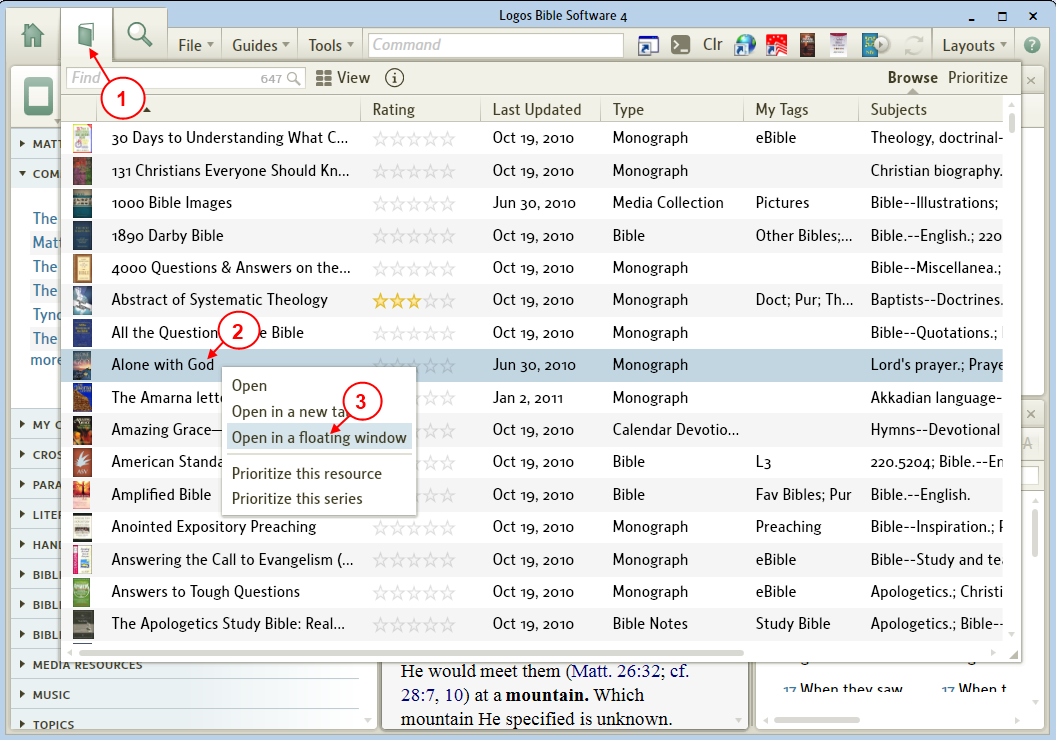Click the library horizontal scrollbar

[411, 652]
